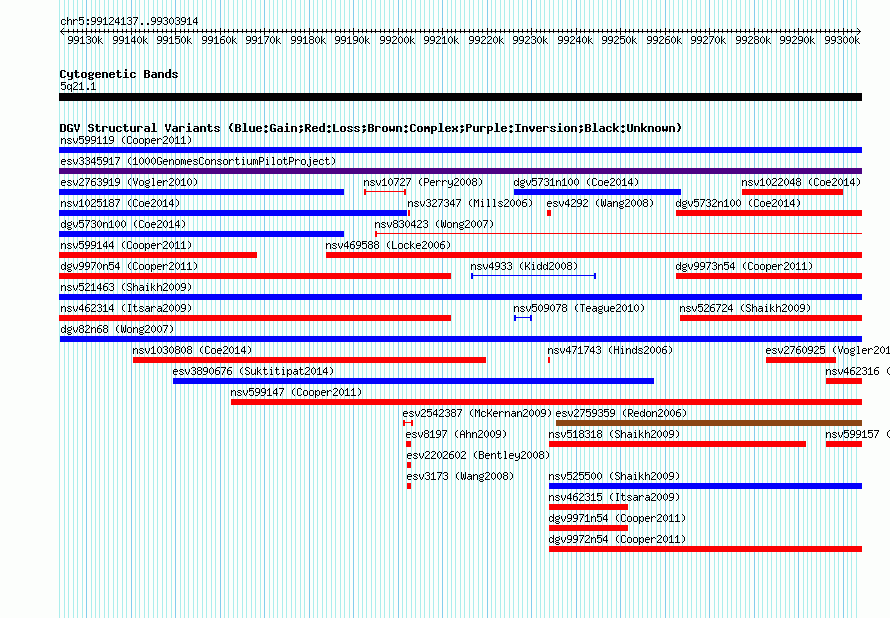Screen dimensions: 890x618
Task: Open nsv462315 (Itsara2009) label
Action: pos(614,497)
